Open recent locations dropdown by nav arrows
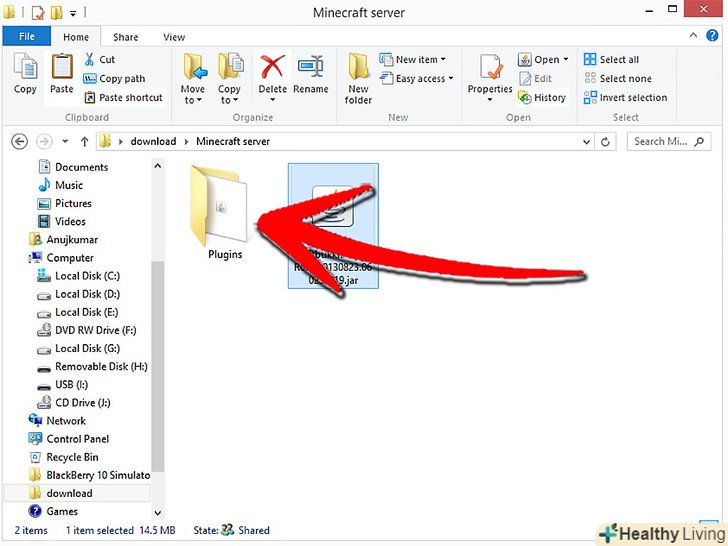The height and width of the screenshot is (546, 728). [x=65, y=142]
